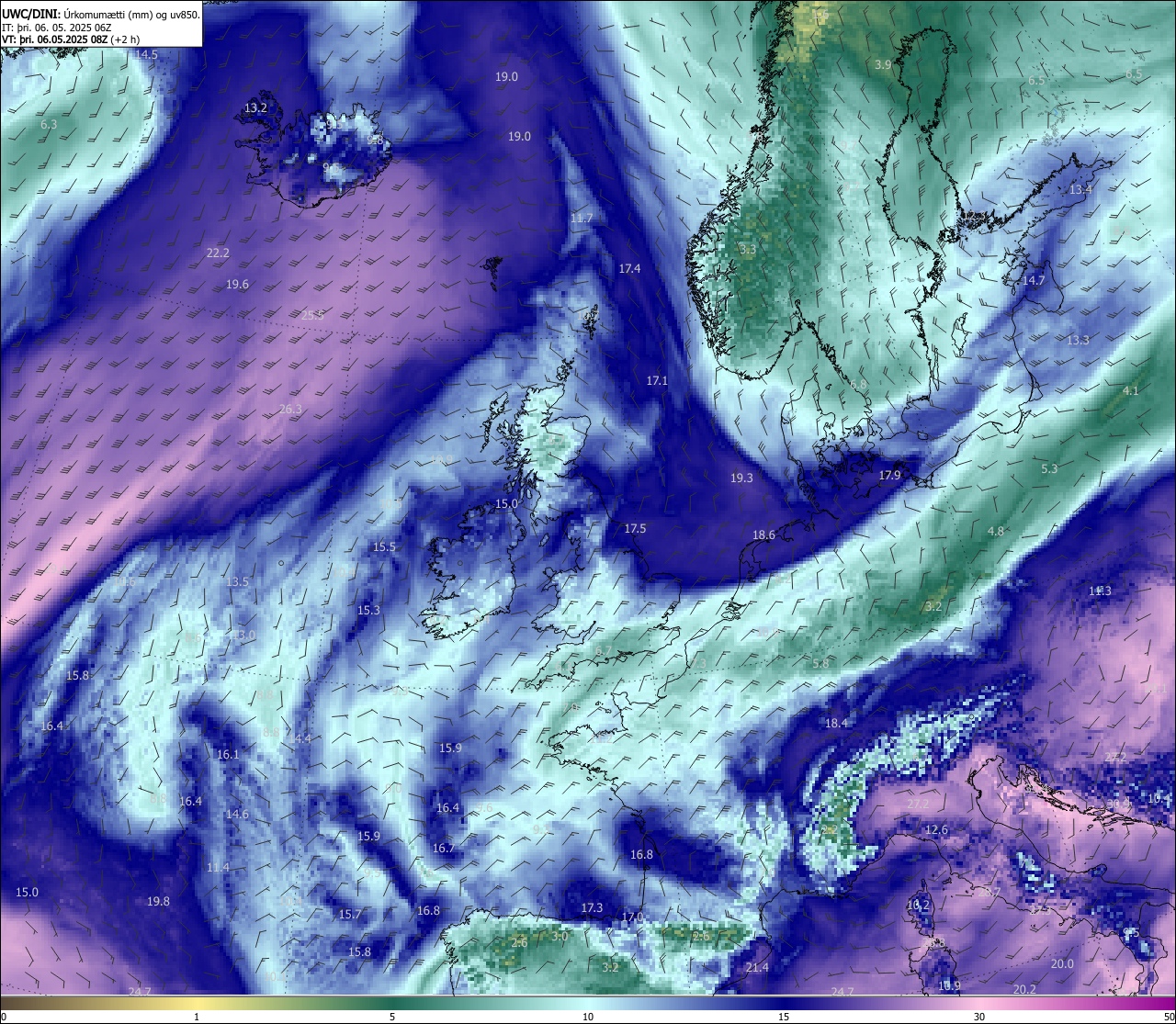Click the 21.4 value on the map
Image resolution: width=1176 pixels, height=1024 pixels.
pyautogui.click(x=757, y=967)
